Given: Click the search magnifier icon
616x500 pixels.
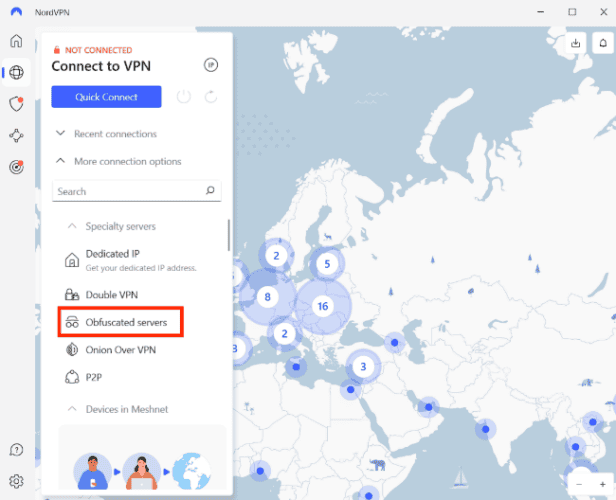Looking at the screenshot, I should (210, 190).
